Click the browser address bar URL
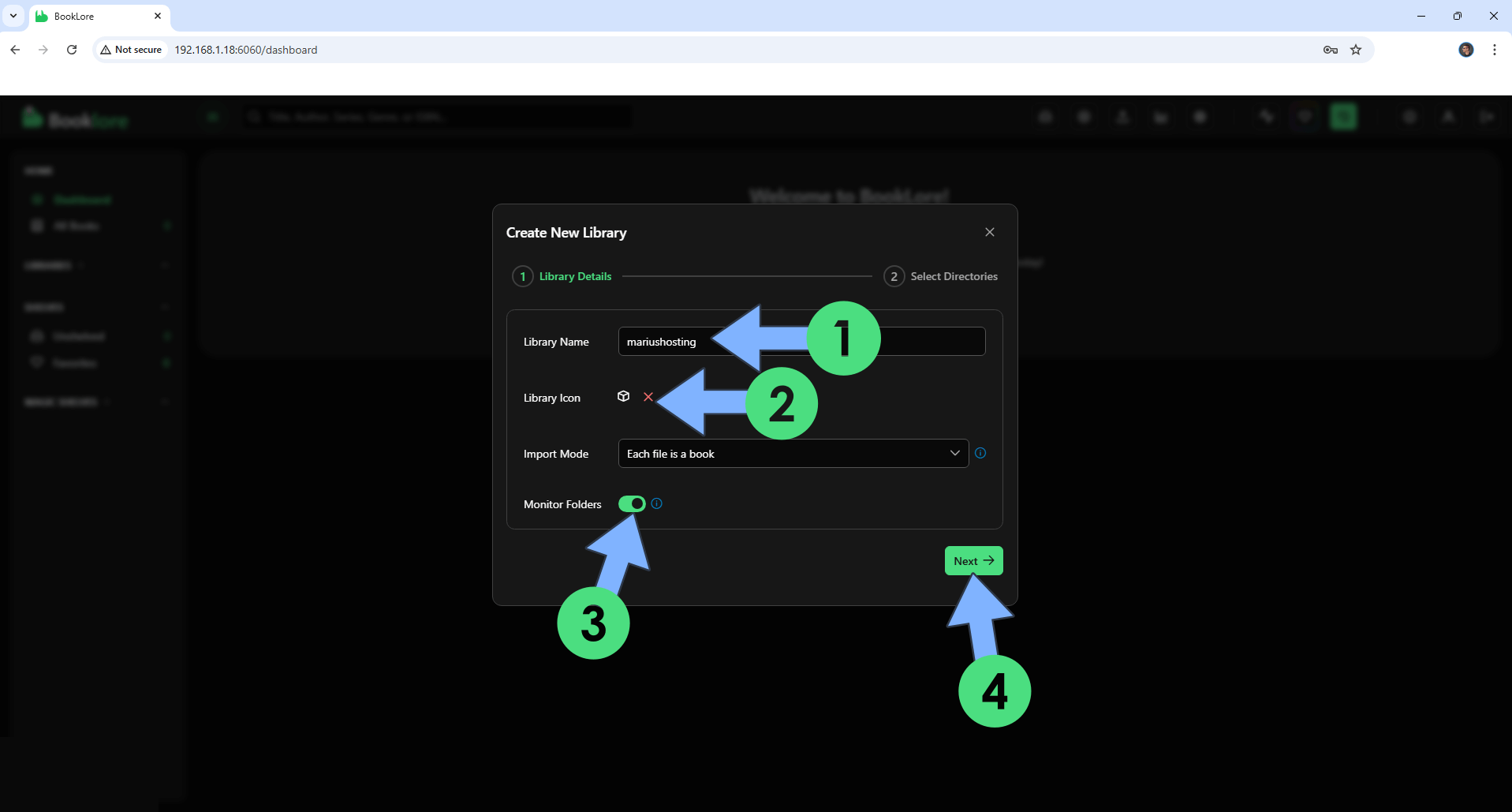 (246, 50)
